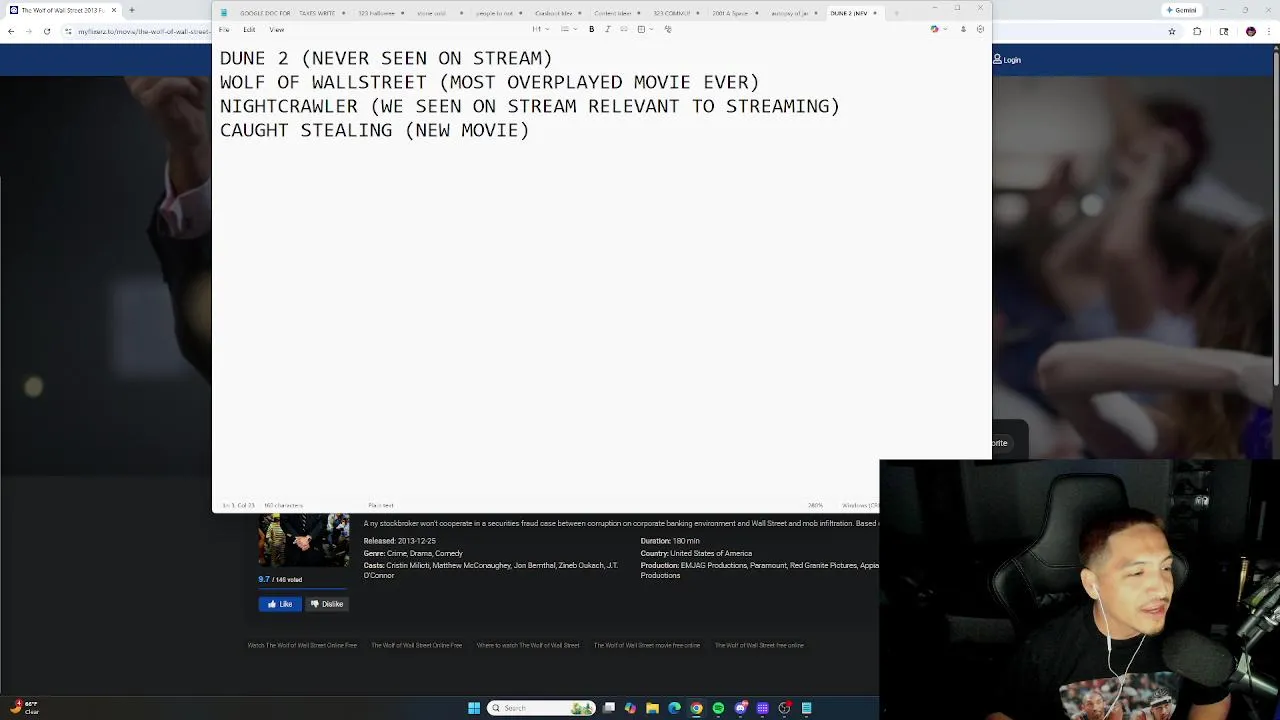This screenshot has height=720, width=1280.
Task: Close the 'DUNE 2' Notepad tab
Action: 875,13
